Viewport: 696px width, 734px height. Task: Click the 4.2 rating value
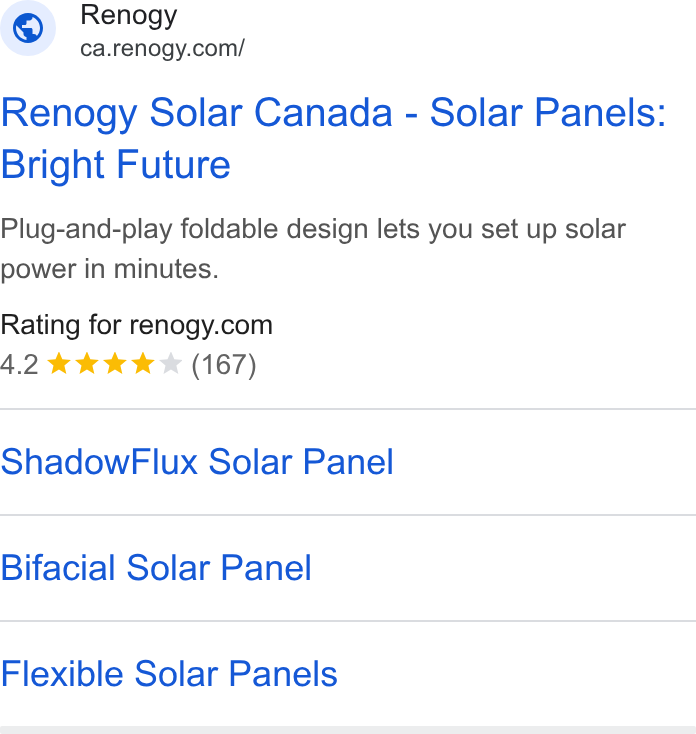click(x=19, y=365)
